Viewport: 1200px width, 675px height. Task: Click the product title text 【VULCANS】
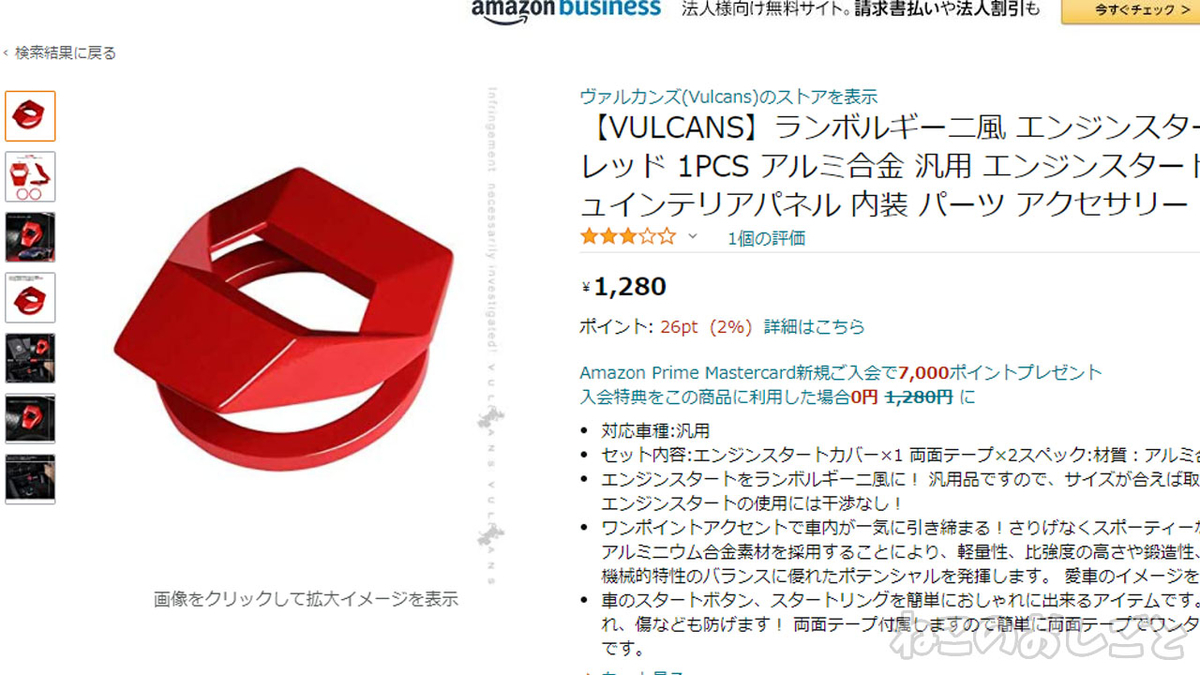(677, 129)
